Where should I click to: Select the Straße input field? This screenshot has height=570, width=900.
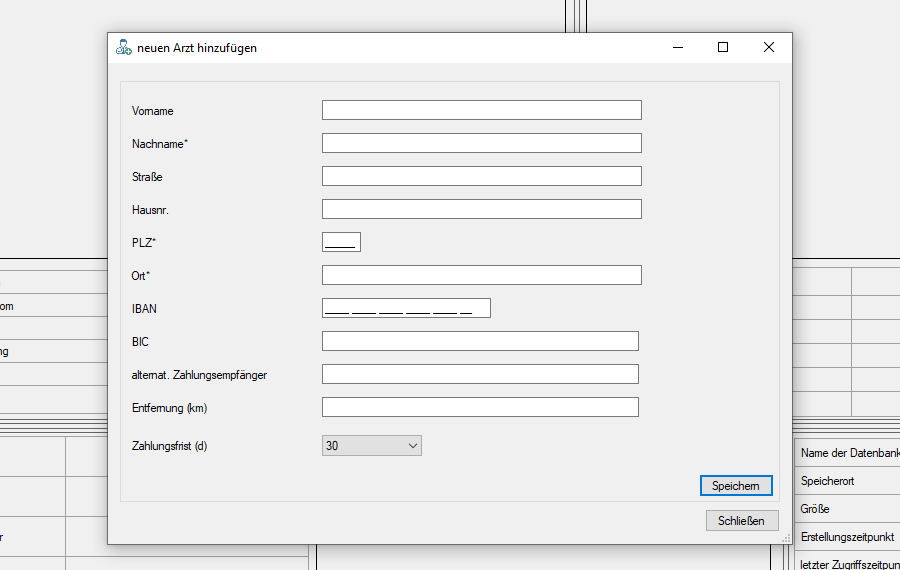[x=481, y=176]
